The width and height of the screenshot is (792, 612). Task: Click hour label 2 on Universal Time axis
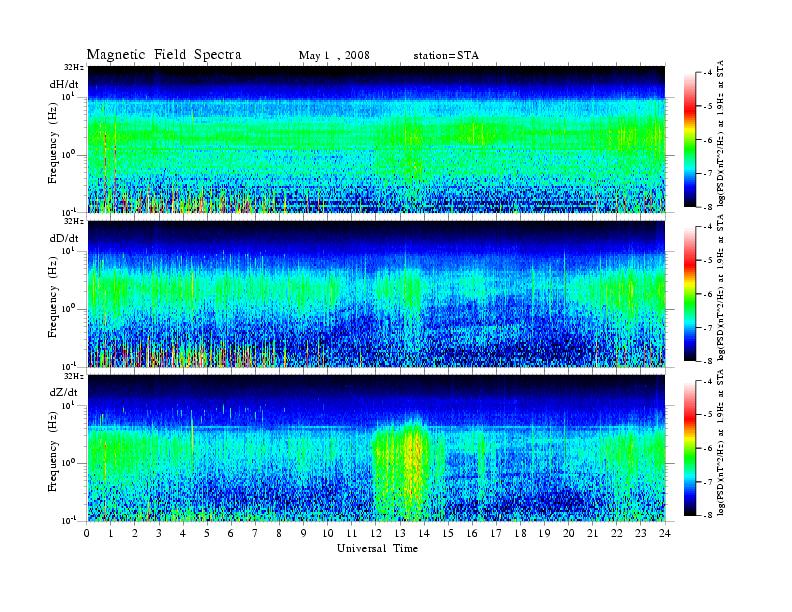pyautogui.click(x=135, y=533)
